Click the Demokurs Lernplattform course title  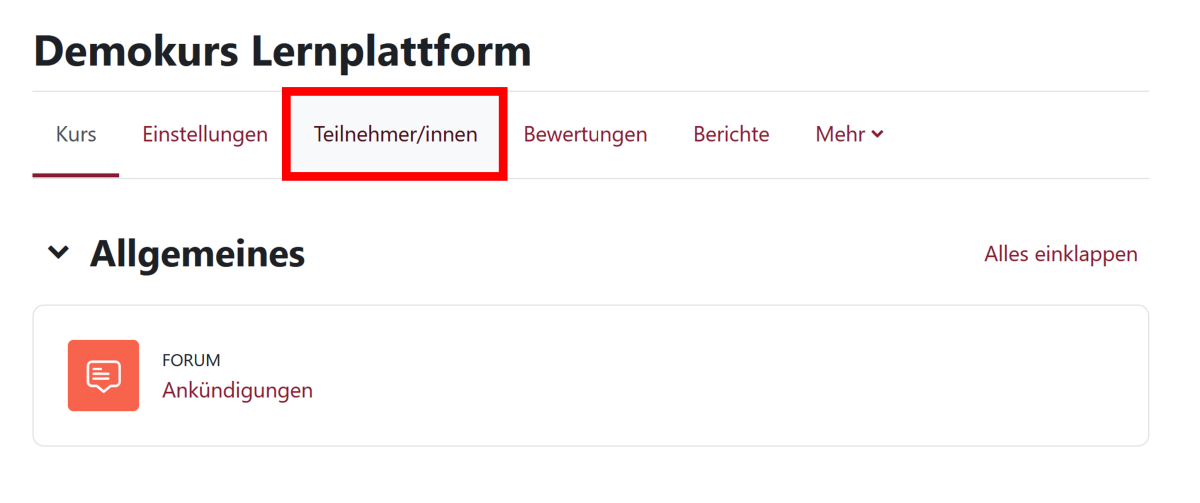[x=282, y=51]
